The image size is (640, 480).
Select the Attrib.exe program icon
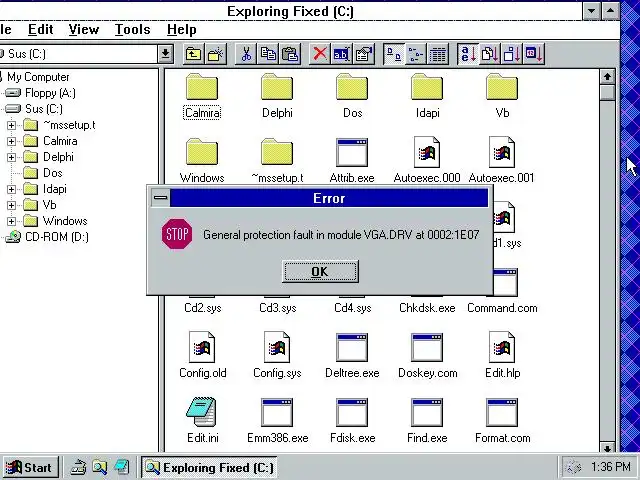click(352, 153)
